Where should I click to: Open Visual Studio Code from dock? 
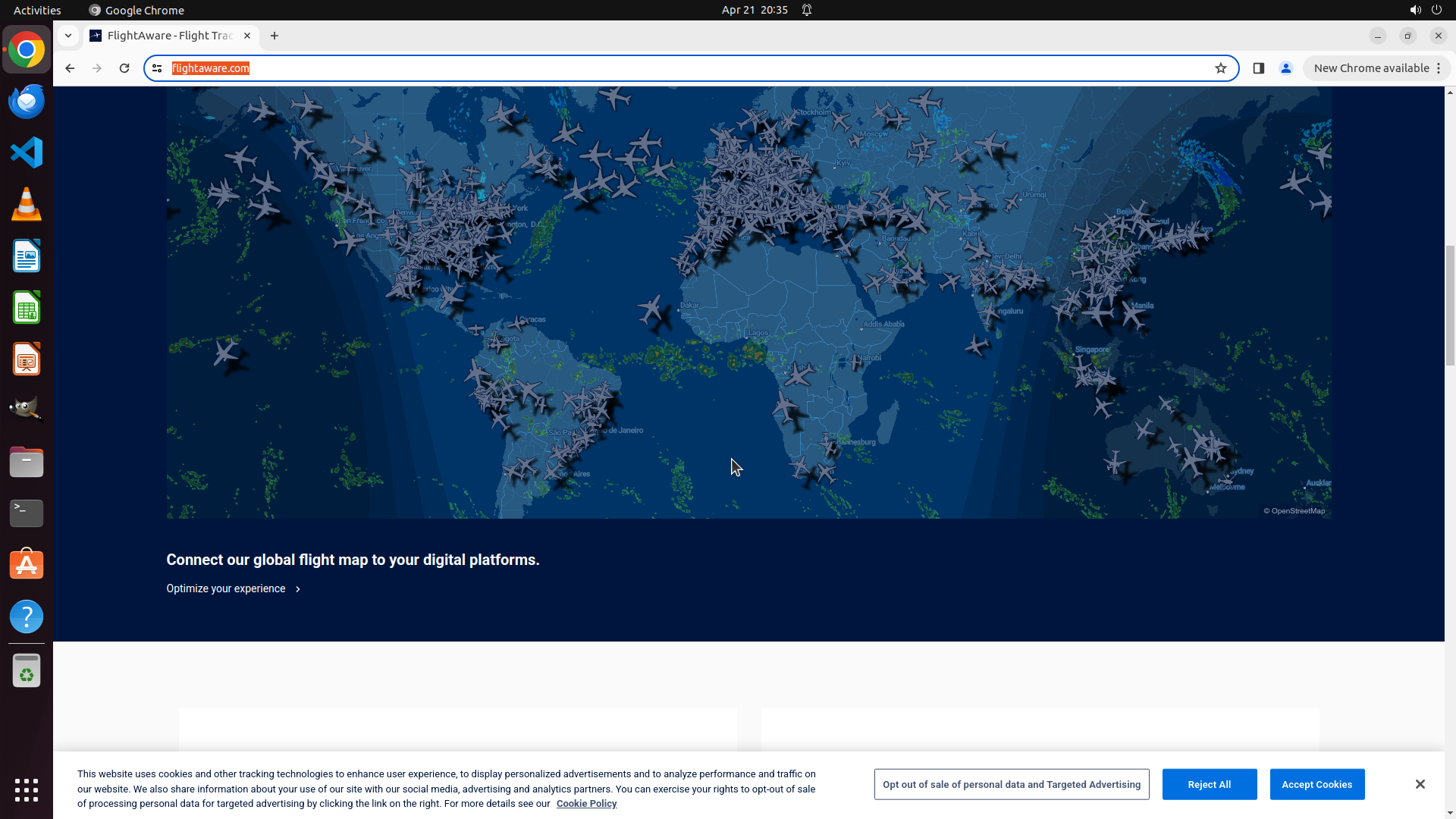[27, 152]
